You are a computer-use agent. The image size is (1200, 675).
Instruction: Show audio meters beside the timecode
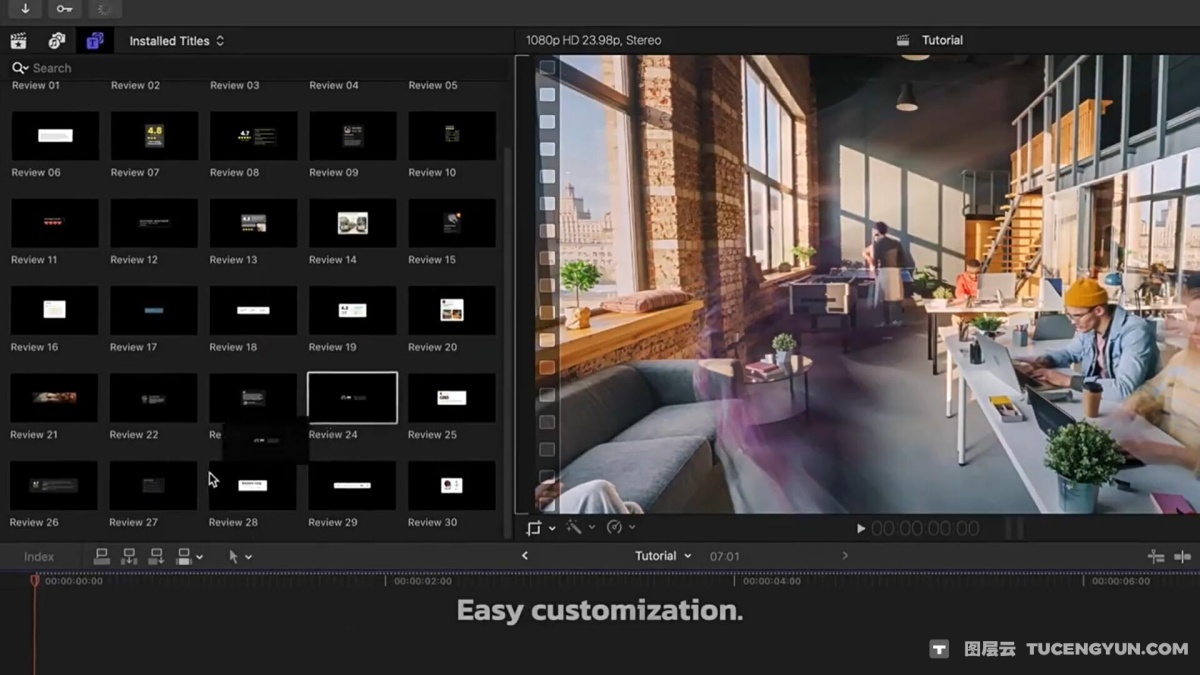click(1014, 528)
